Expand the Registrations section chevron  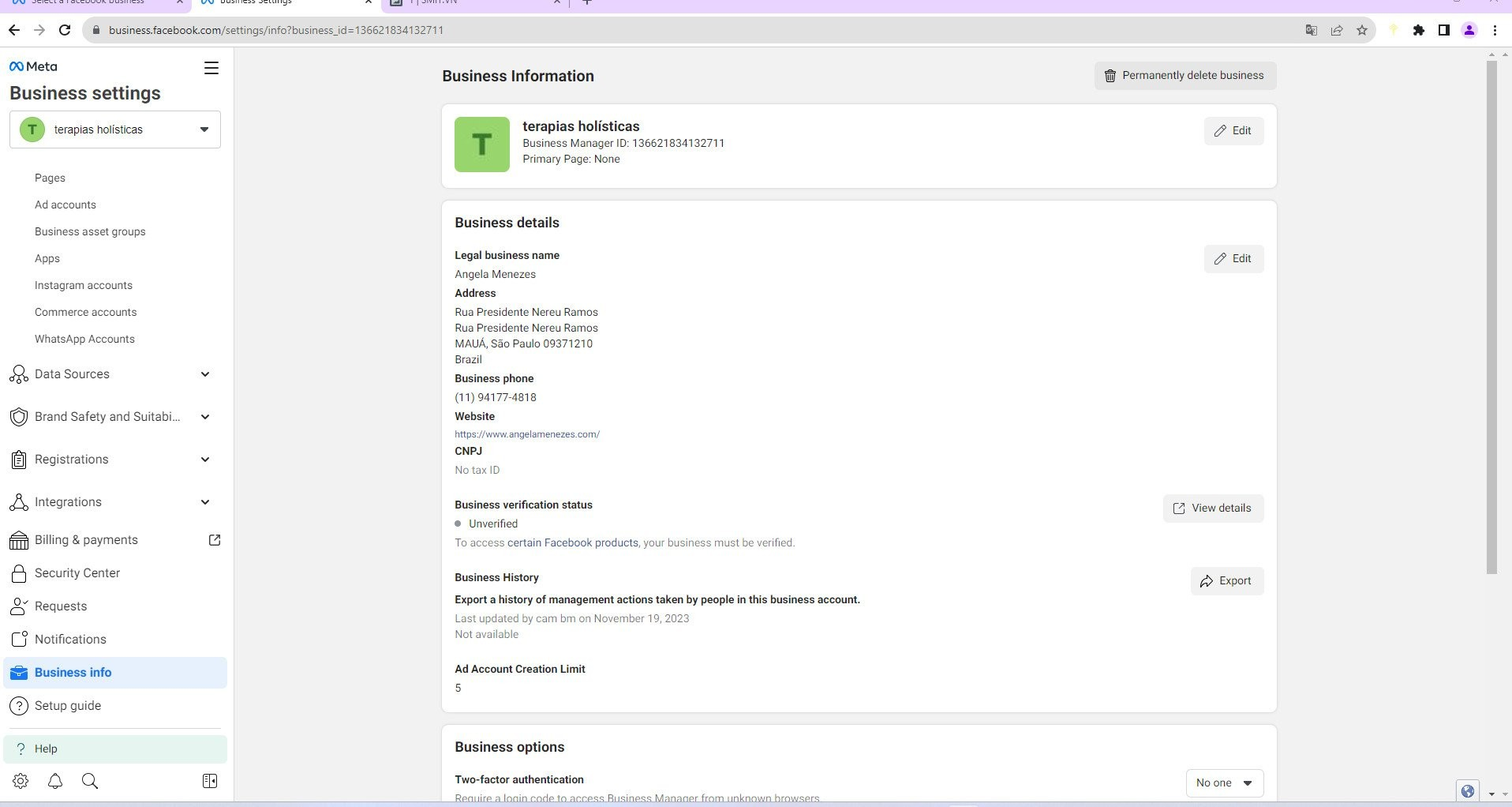[x=205, y=460]
